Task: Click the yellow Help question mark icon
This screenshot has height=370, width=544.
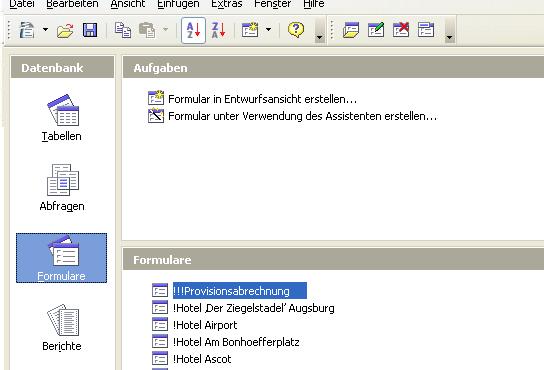Action: click(296, 30)
